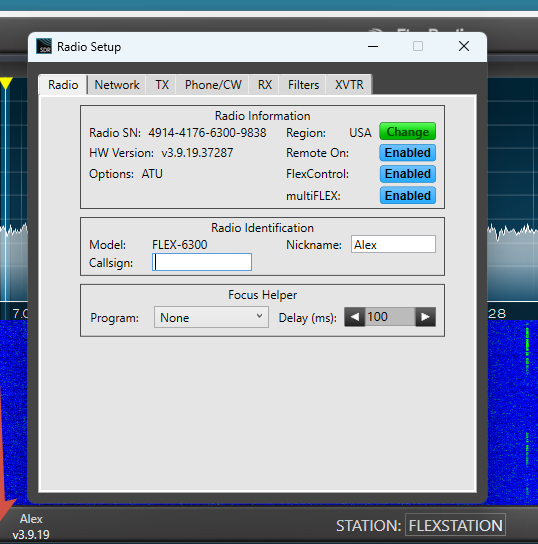Toggle FlexControl Enabled button
The image size is (538, 544).
408,174
